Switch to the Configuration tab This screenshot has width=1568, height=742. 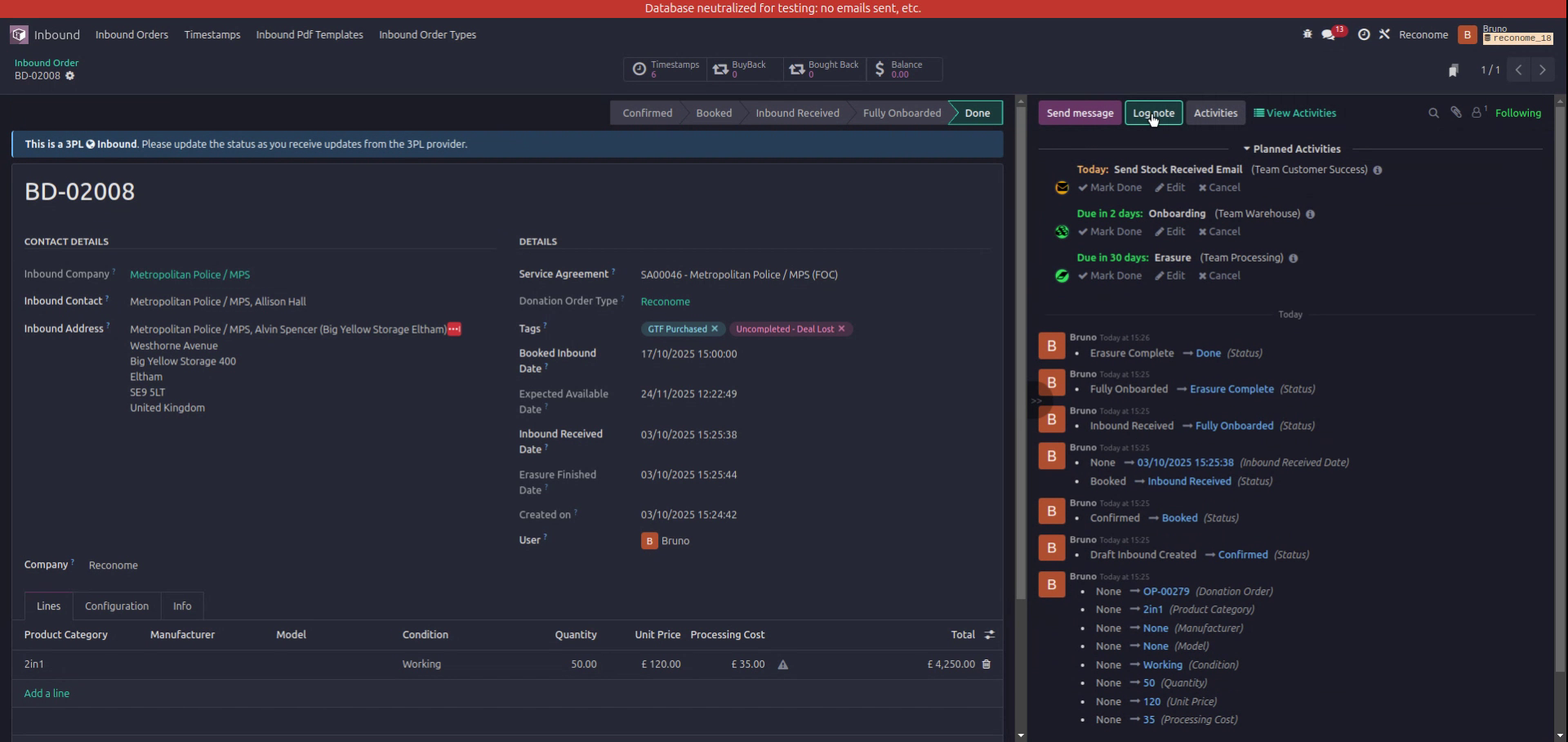116,606
